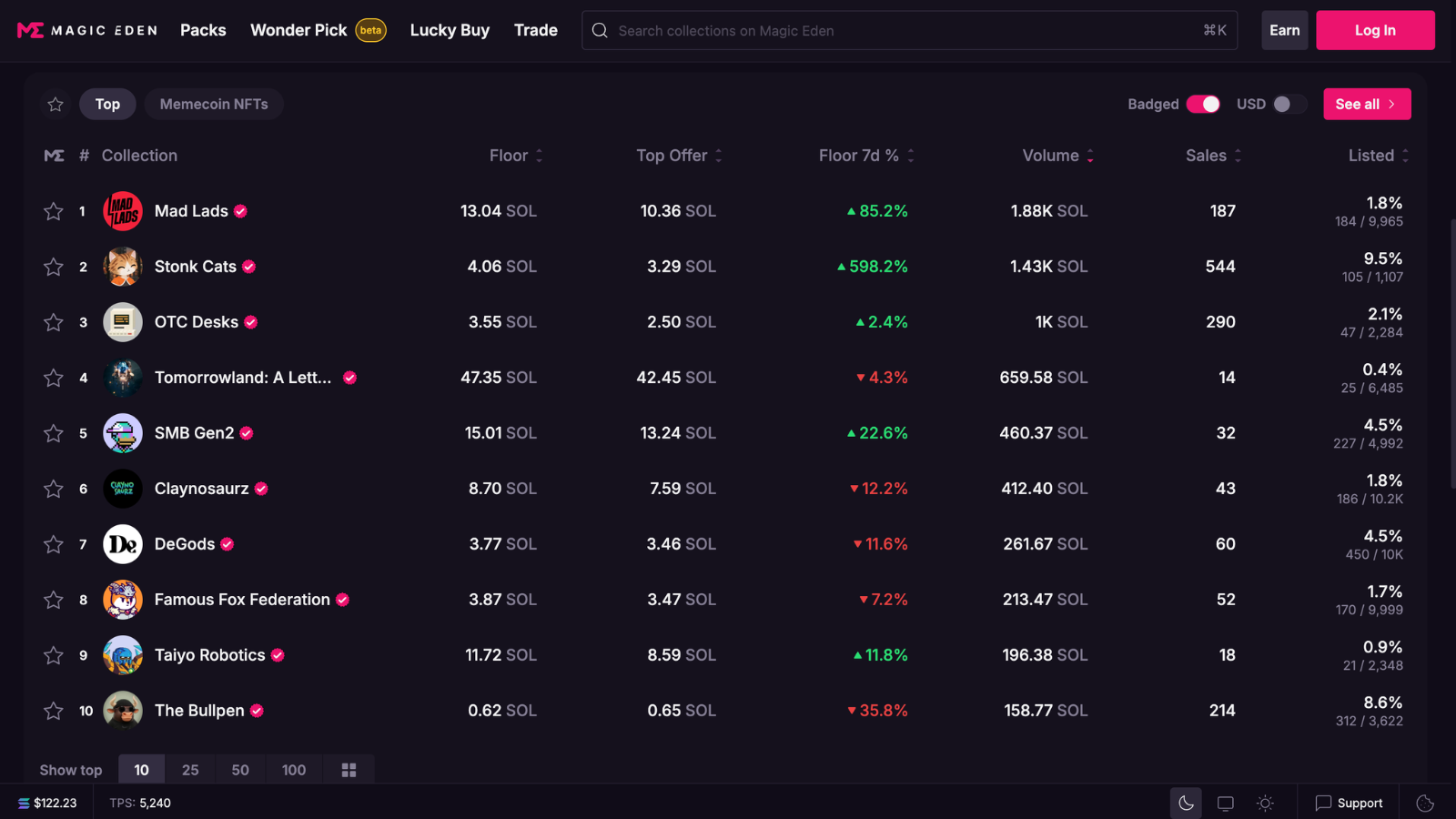The image size is (1456, 819).
Task: Open the Claynosaurz collection link
Action: pyautogui.click(x=202, y=489)
